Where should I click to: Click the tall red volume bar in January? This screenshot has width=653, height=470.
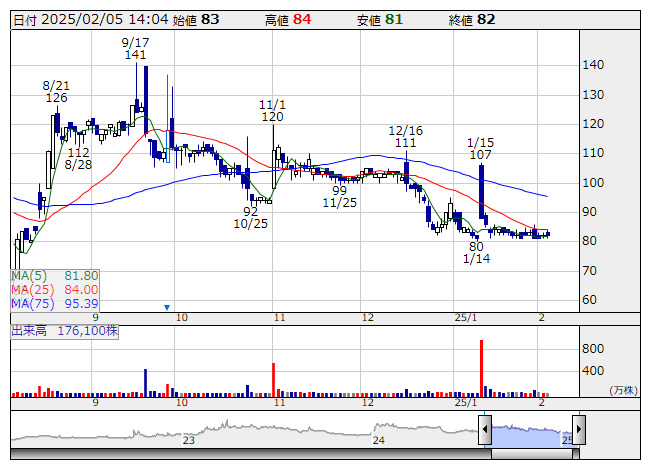(x=481, y=368)
